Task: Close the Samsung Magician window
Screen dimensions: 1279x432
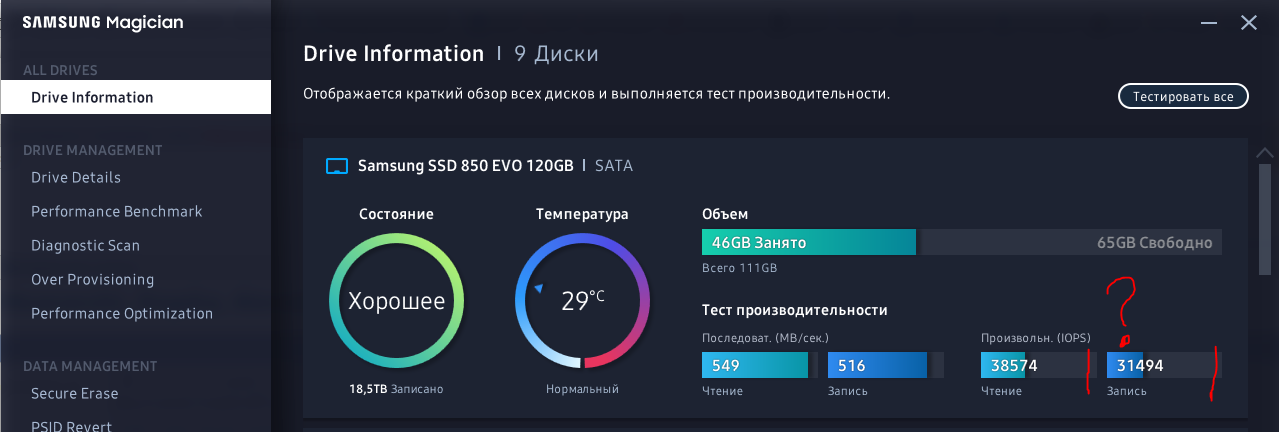Action: click(1248, 22)
